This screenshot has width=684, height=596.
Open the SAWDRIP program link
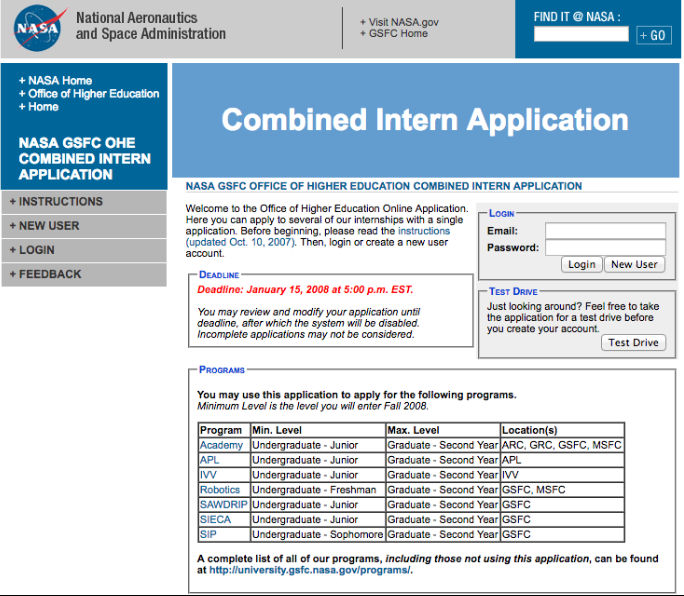[224, 504]
